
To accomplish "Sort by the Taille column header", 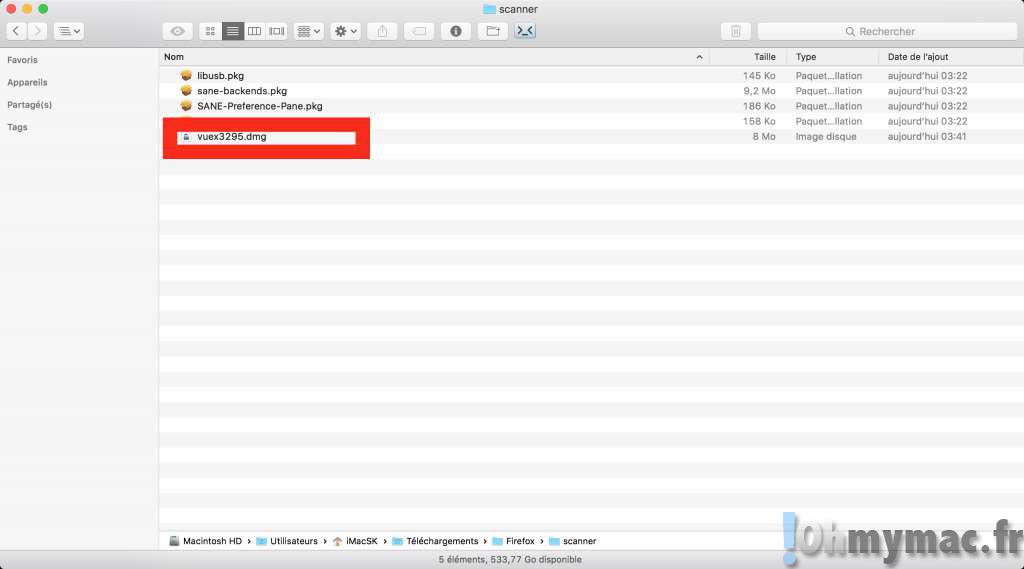I will (748, 57).
